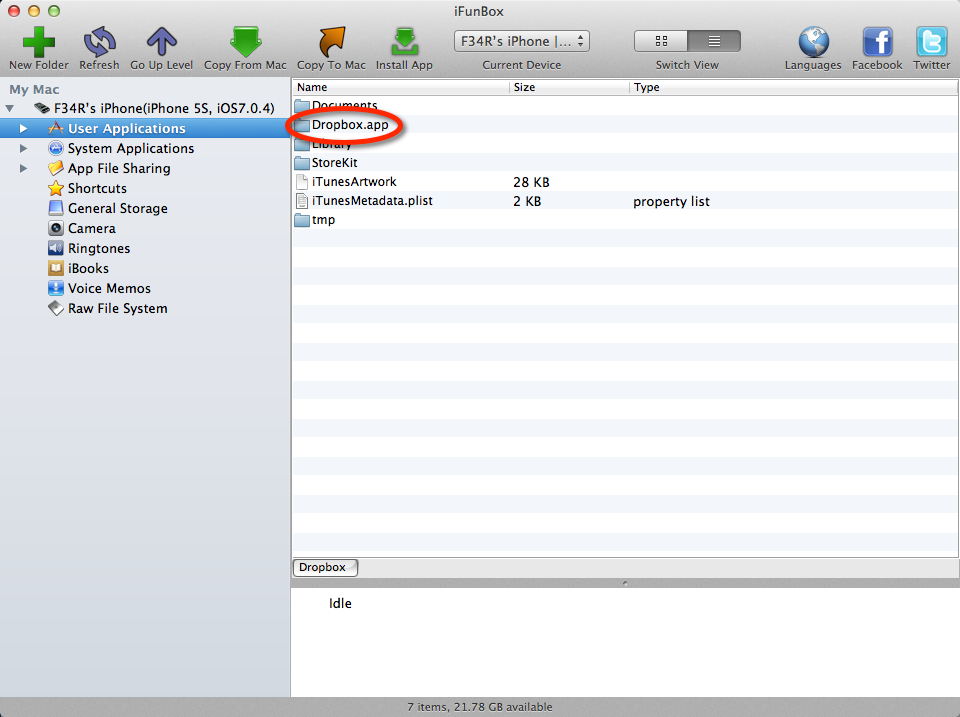The height and width of the screenshot is (717, 960).
Task: Open the Languages globe icon
Action: click(813, 42)
